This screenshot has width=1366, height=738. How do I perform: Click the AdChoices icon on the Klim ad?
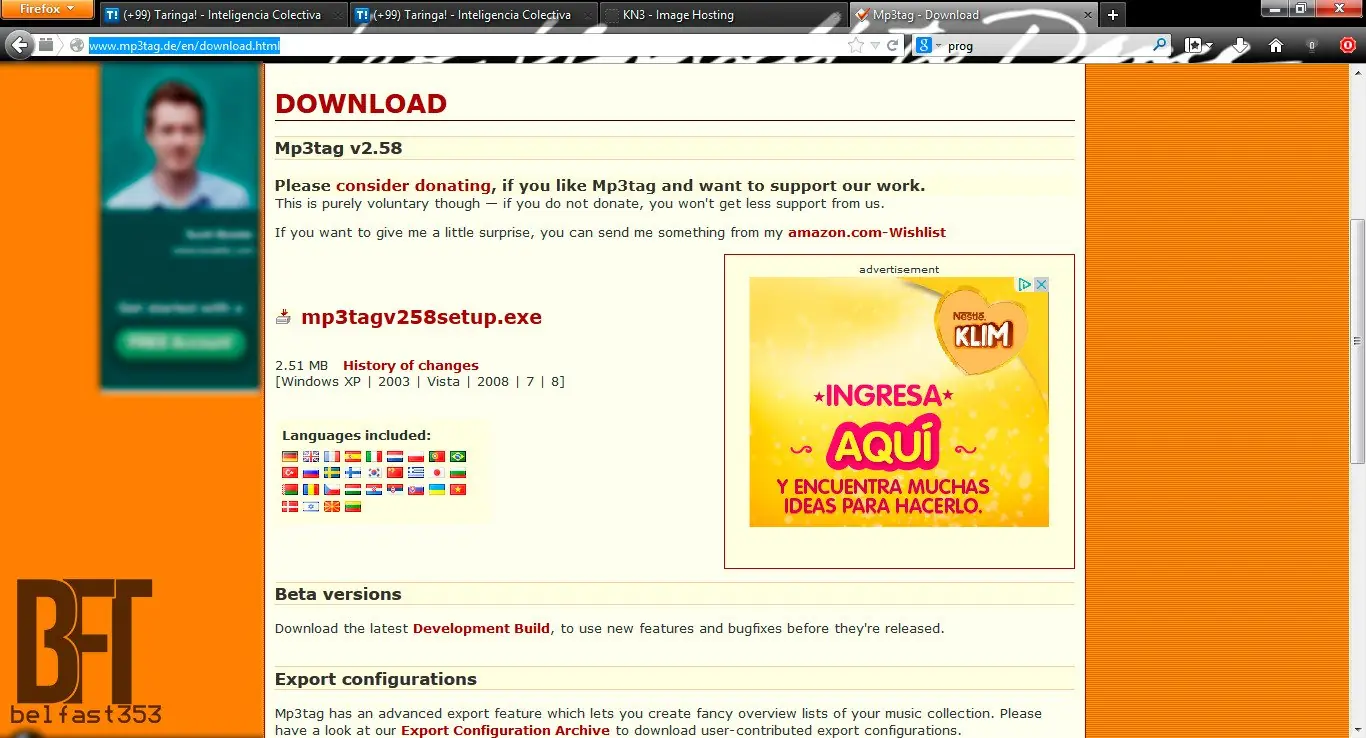[x=1025, y=284]
